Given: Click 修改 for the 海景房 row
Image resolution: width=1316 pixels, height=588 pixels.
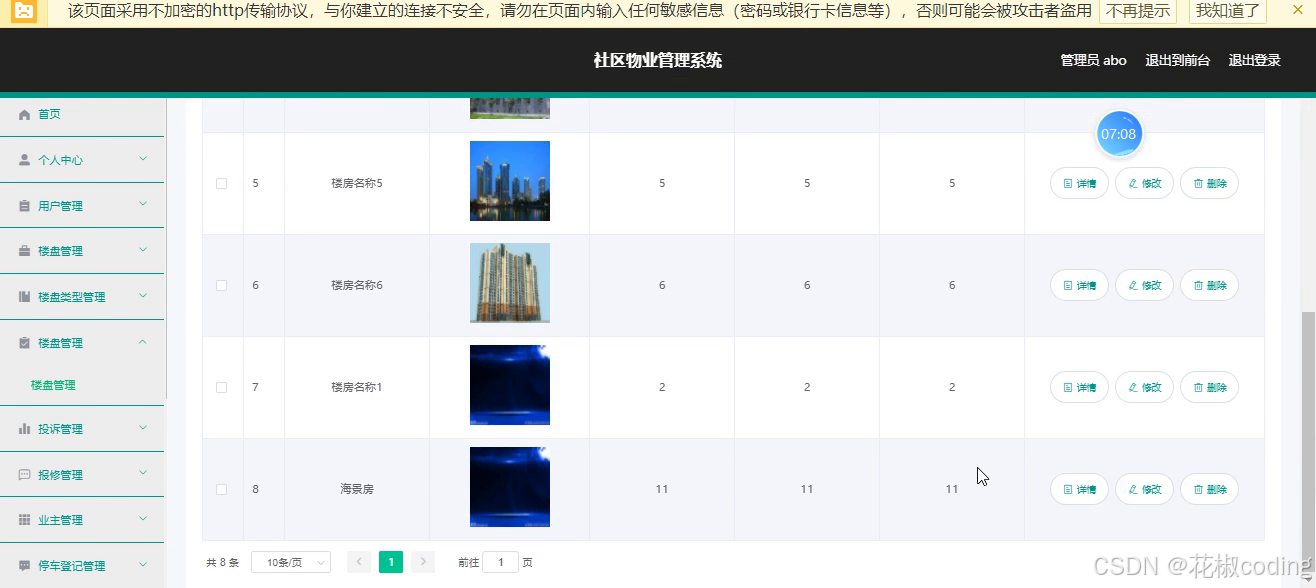Looking at the screenshot, I should [1144, 489].
